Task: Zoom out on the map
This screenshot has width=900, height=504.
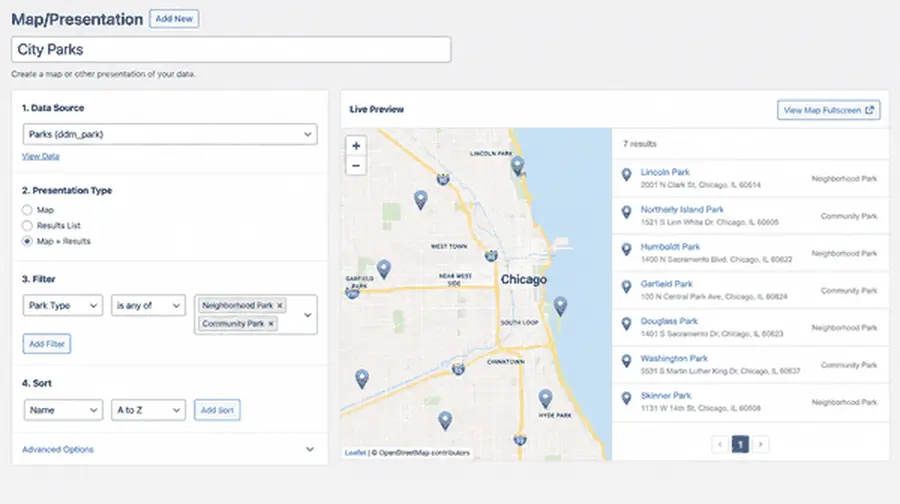Action: tap(356, 166)
